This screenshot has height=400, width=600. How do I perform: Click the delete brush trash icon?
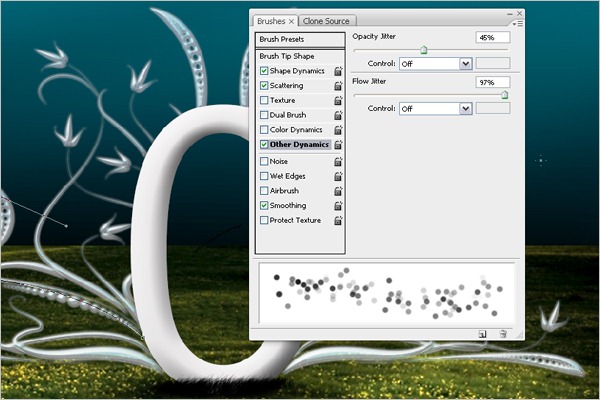pos(503,333)
